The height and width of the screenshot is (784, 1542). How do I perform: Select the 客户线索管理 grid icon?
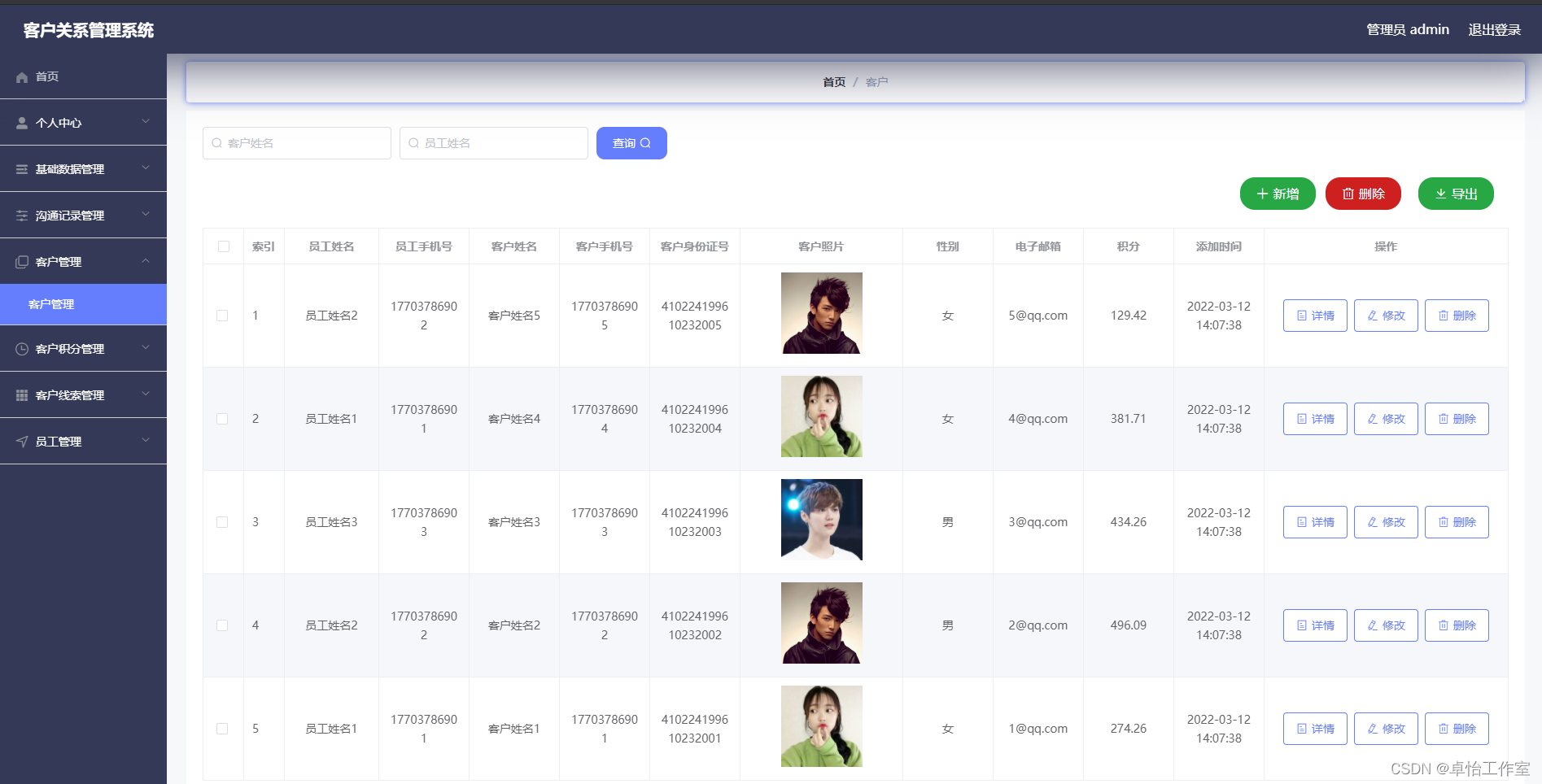[x=20, y=394]
